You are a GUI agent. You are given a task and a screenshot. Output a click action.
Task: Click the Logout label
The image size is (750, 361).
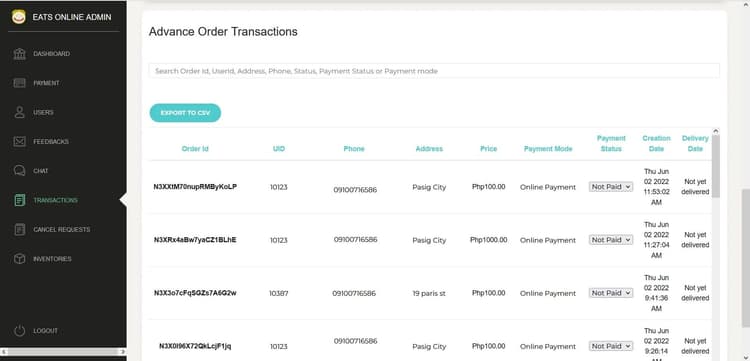pos(45,331)
